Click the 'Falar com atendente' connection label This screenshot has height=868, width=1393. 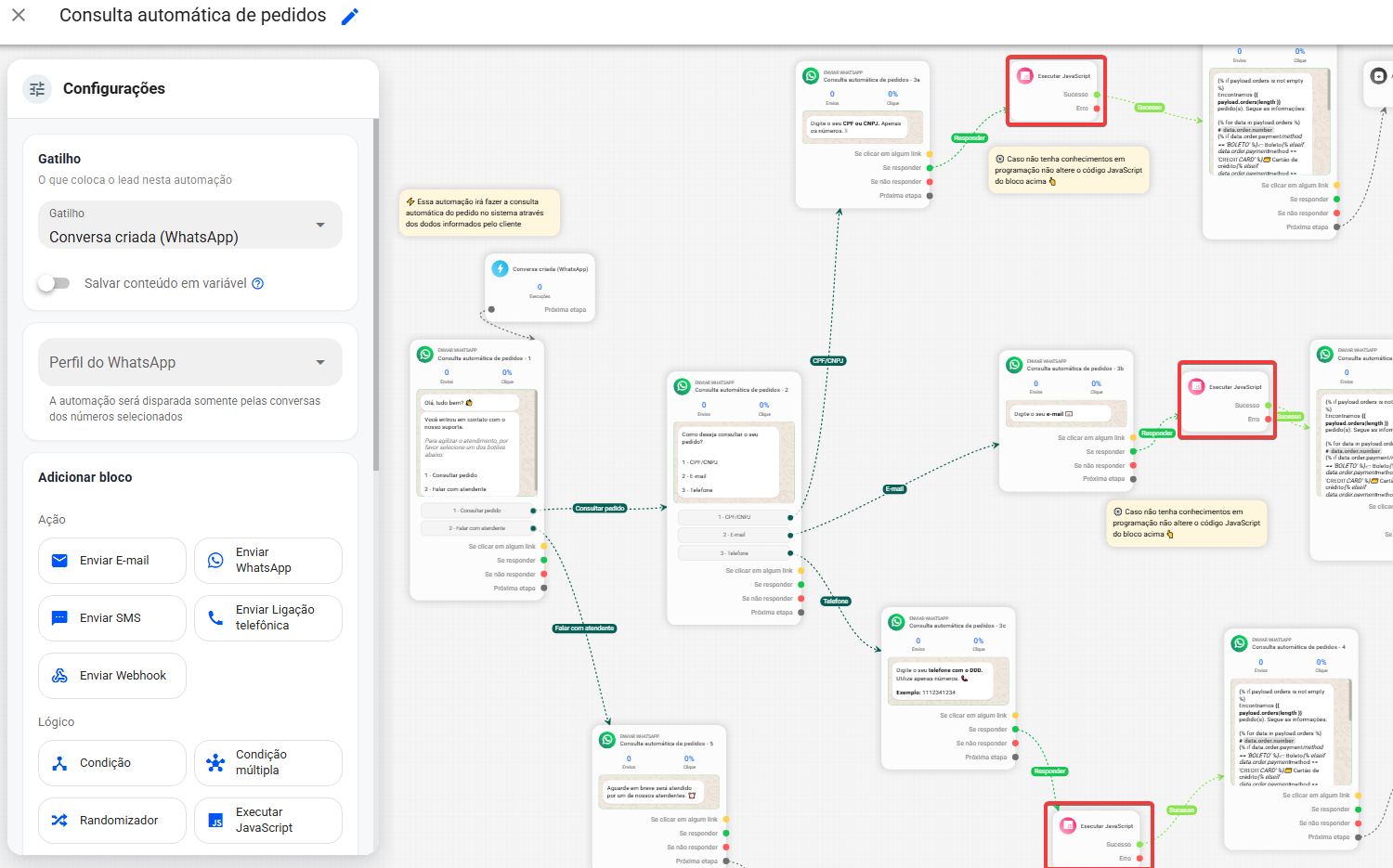tap(585, 628)
